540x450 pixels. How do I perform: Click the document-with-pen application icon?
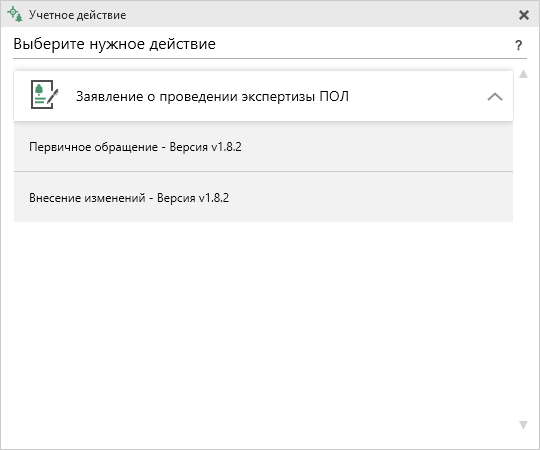[x=44, y=95]
